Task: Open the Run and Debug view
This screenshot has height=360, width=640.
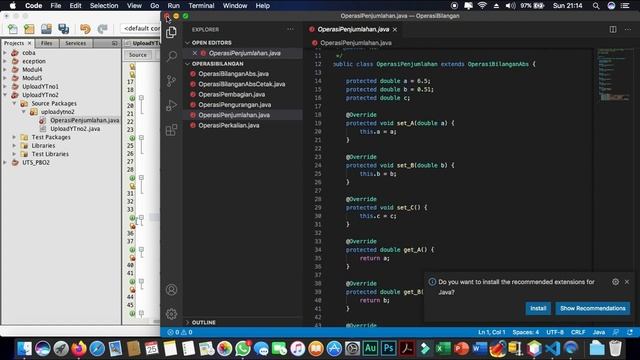Action: (171, 105)
